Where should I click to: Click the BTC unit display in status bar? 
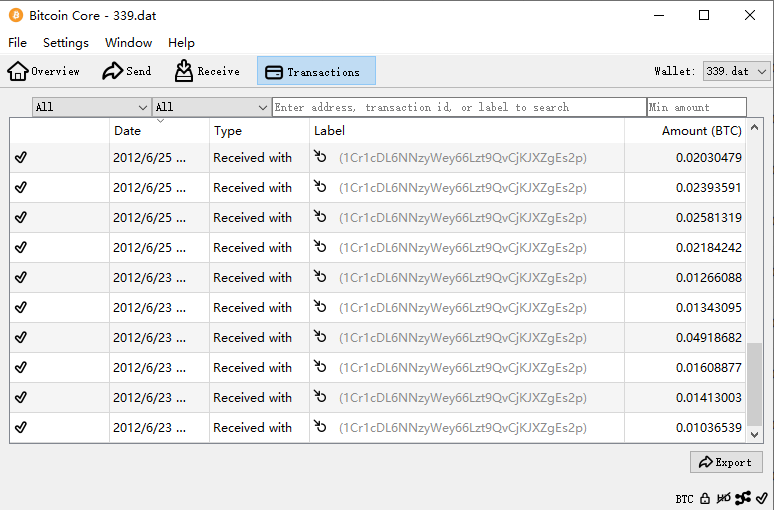(x=684, y=498)
